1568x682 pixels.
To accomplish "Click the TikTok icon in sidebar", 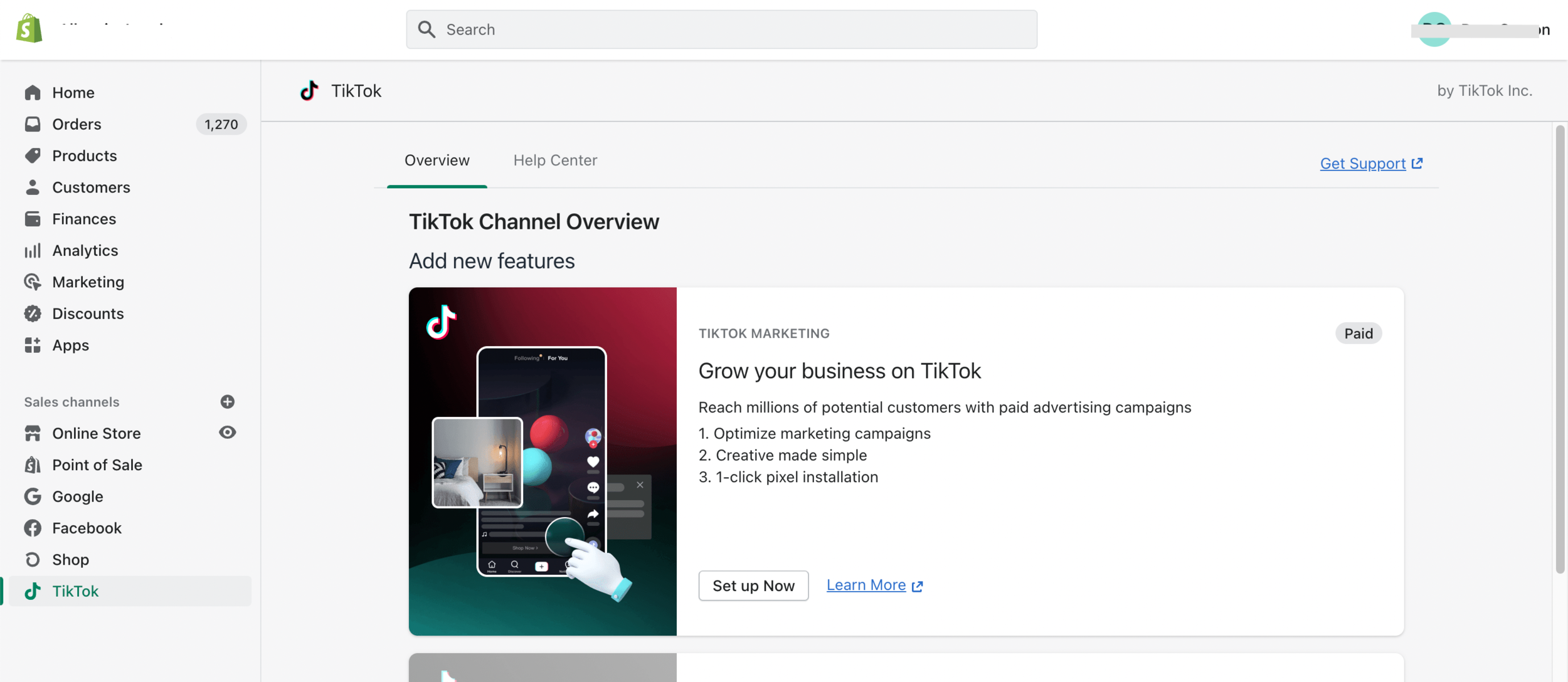I will tap(33, 591).
